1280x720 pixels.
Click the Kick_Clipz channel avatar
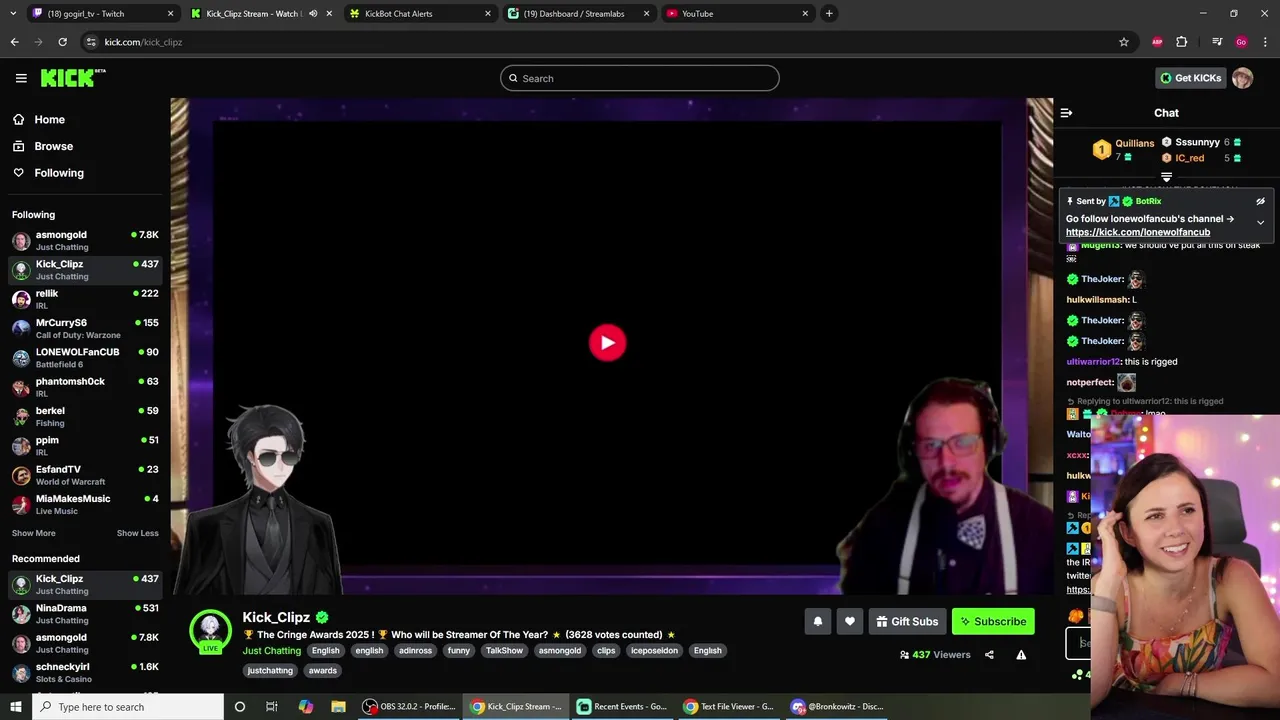tap(210, 630)
